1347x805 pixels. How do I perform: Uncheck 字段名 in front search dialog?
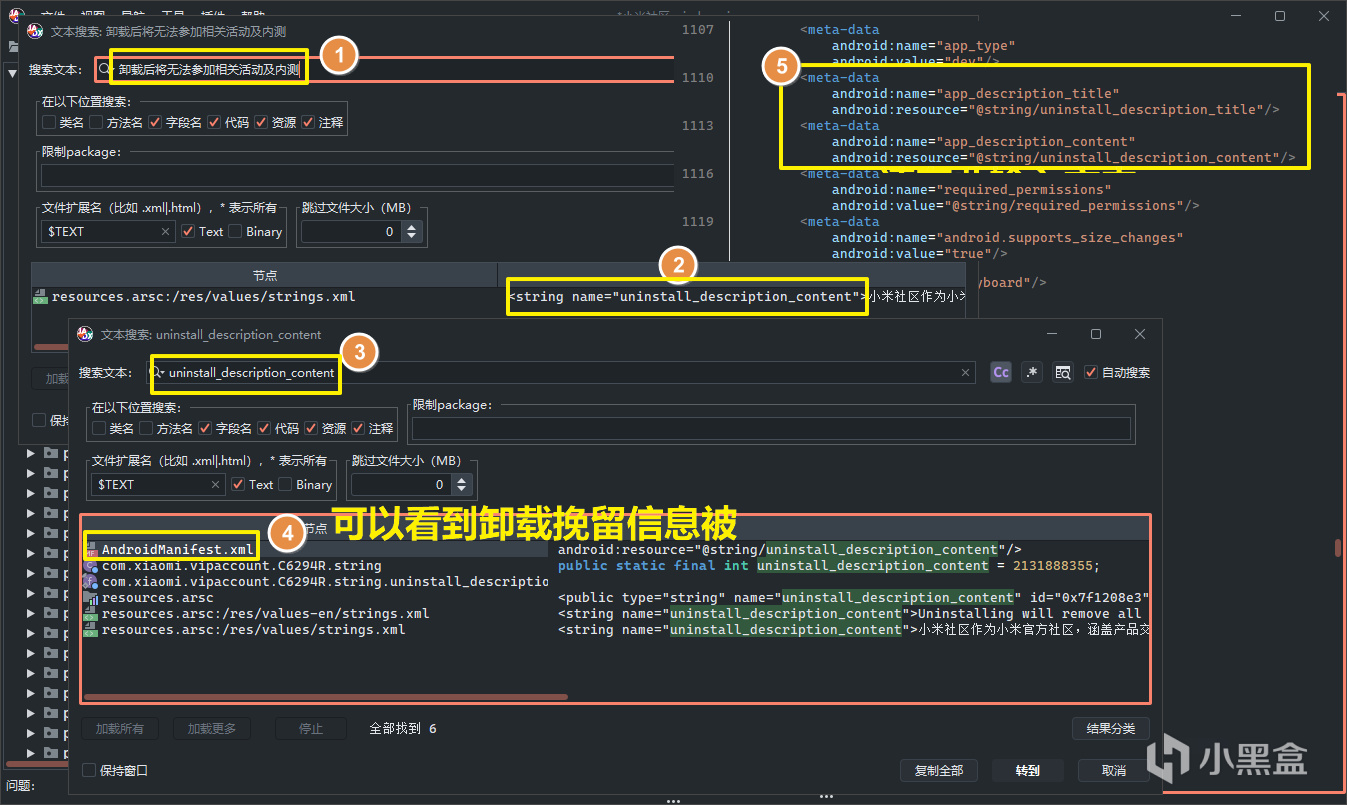click(205, 428)
